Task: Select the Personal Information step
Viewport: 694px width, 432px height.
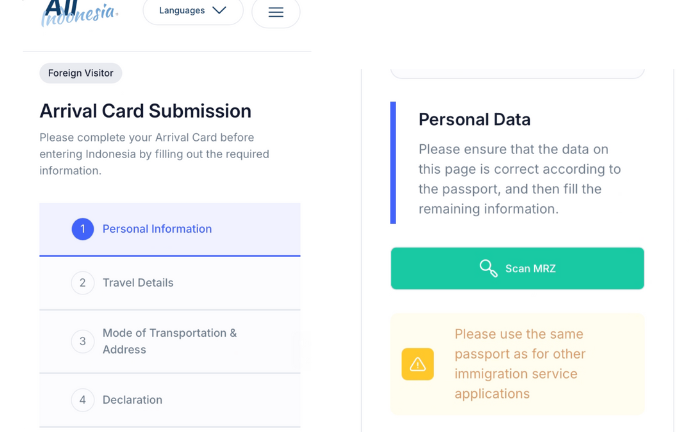Action: (x=157, y=229)
